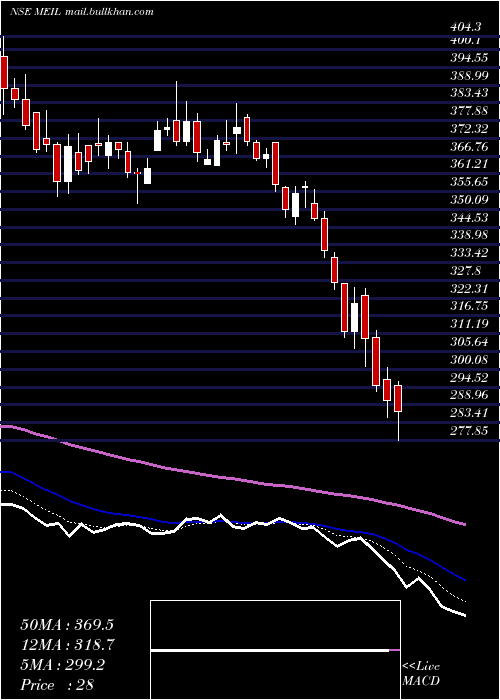Click the 338.98 price axis label

click(x=470, y=235)
